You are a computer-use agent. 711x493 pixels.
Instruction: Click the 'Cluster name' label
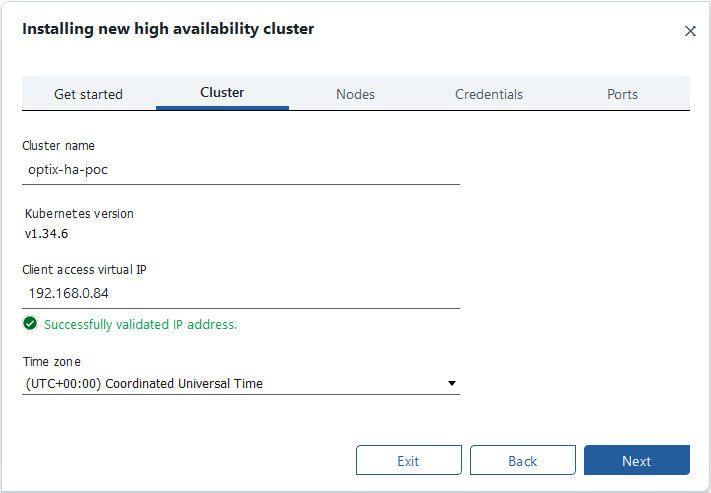58,146
